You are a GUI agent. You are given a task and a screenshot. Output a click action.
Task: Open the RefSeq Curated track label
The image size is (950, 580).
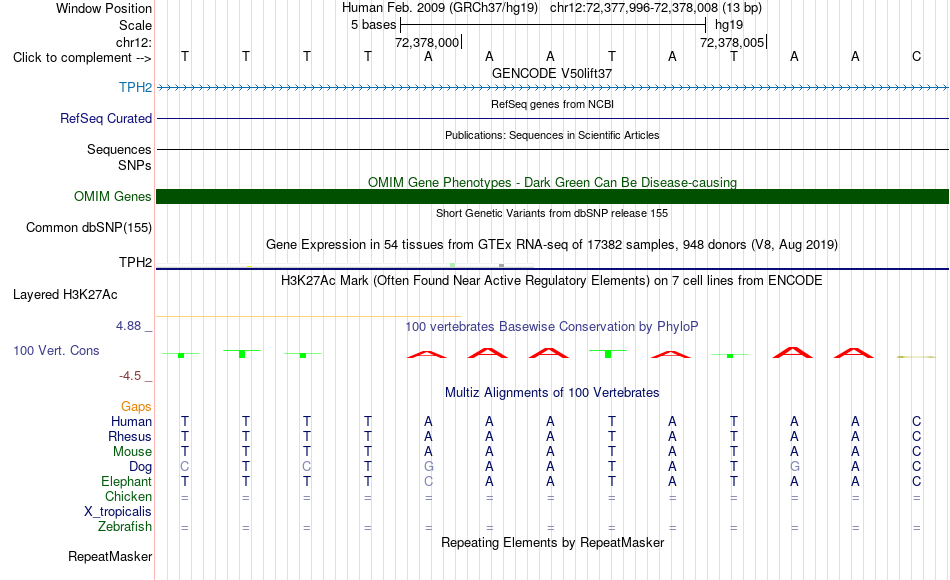(x=105, y=118)
